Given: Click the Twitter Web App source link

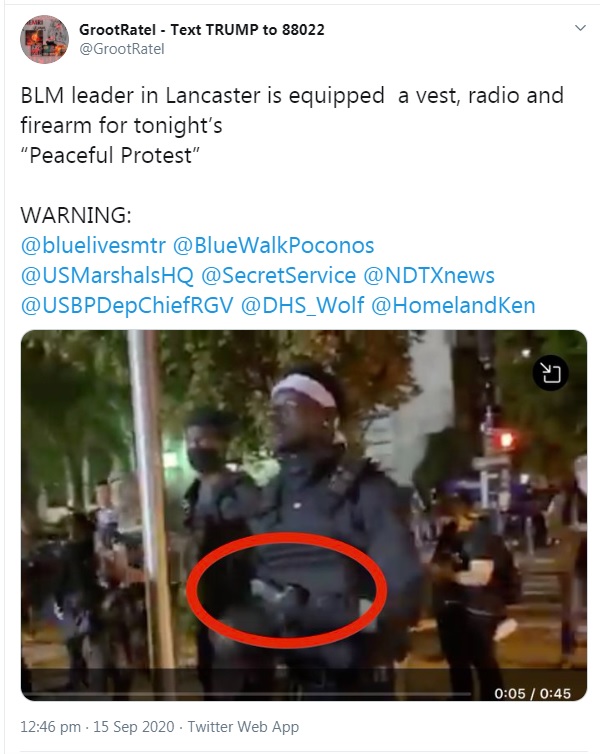Looking at the screenshot, I should click(243, 727).
